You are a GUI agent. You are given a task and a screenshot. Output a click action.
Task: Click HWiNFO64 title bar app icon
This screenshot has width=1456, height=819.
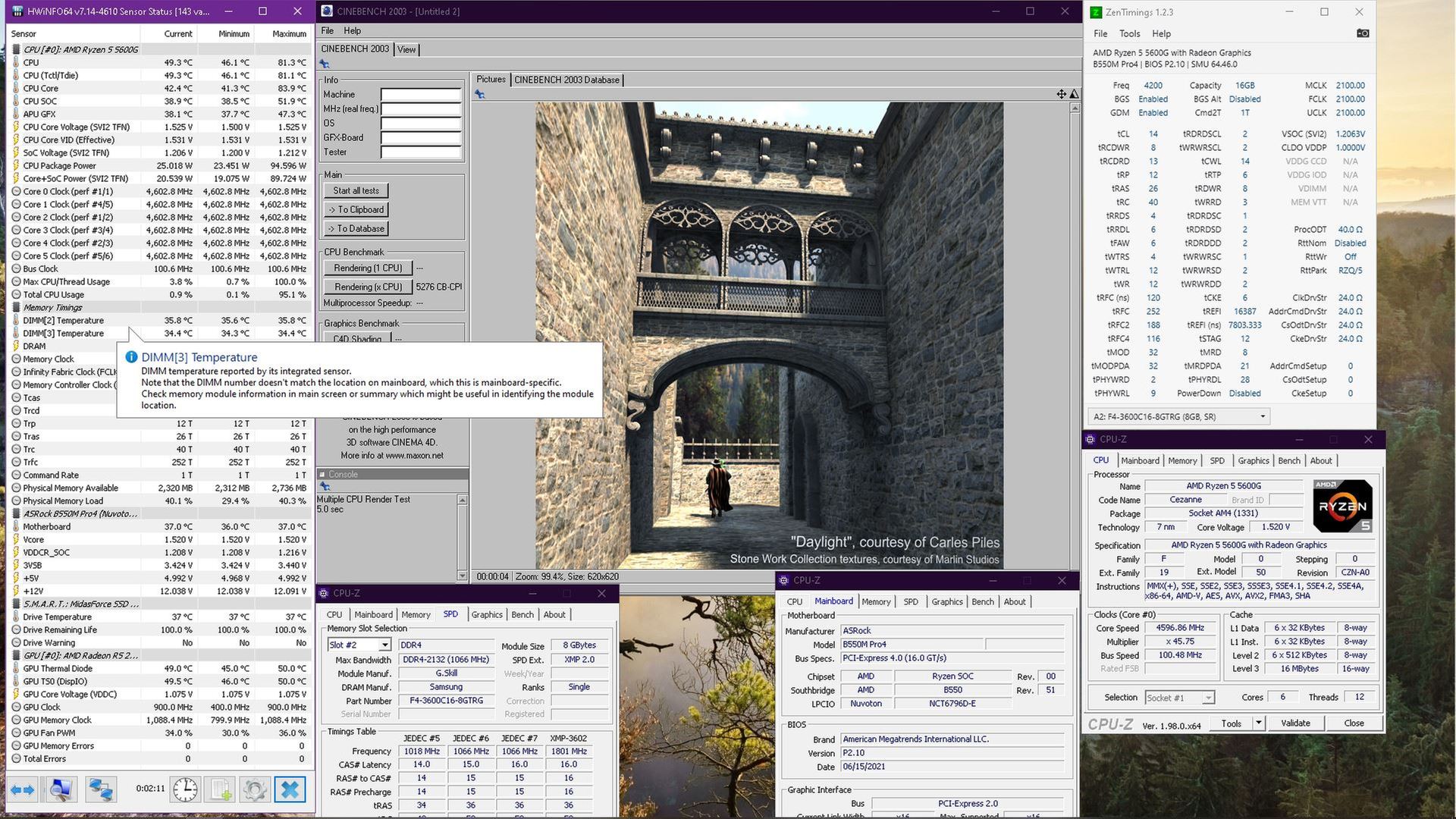click(18, 11)
